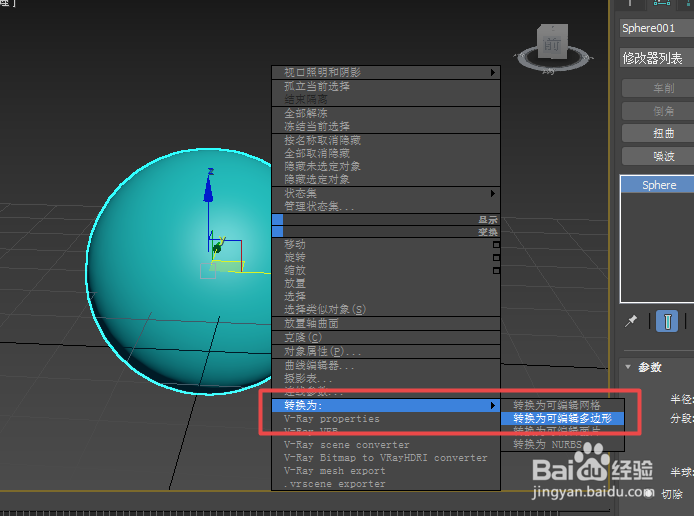Select 全部解冻 menu entry

point(386,113)
